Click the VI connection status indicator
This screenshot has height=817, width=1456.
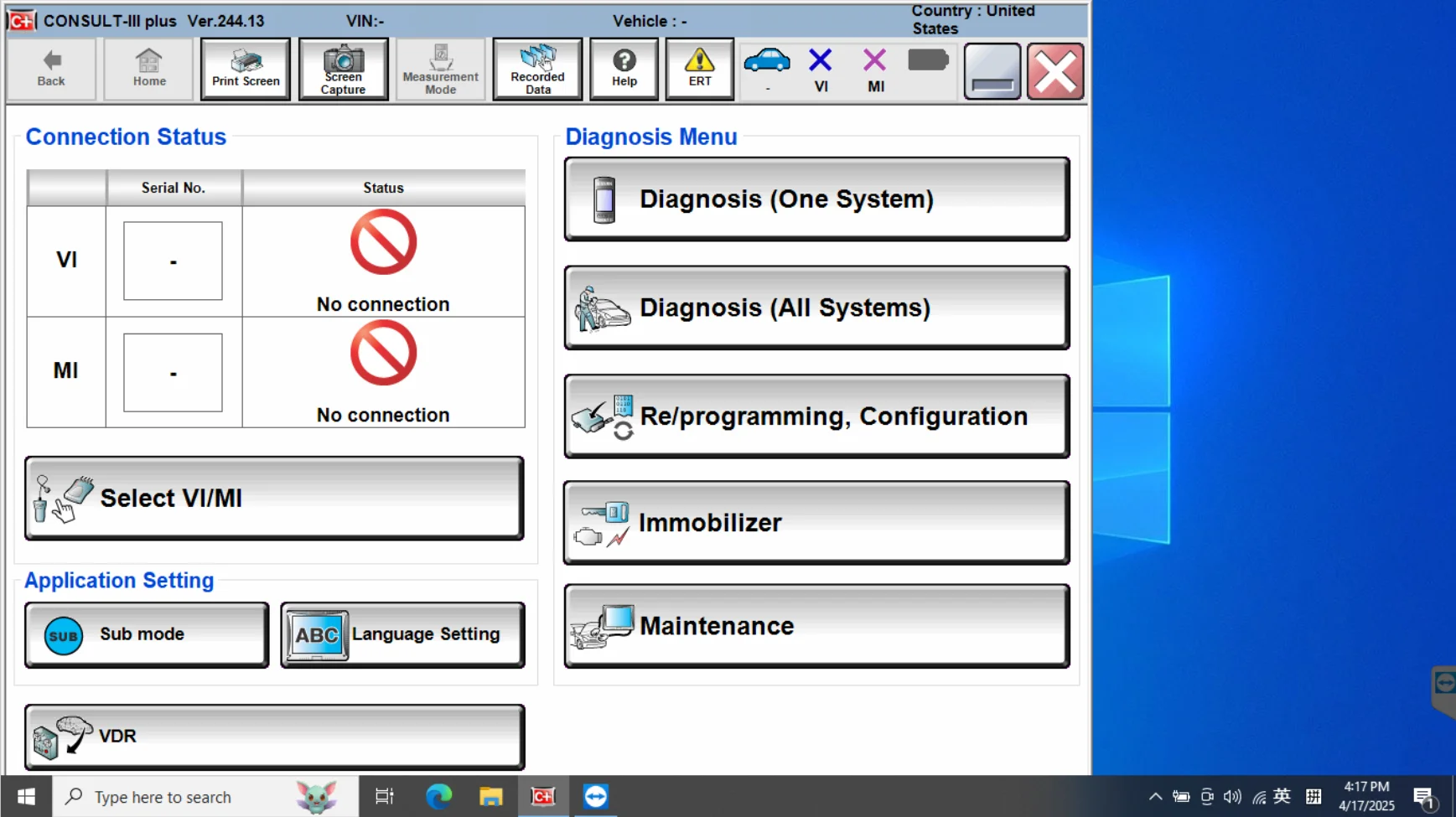821,69
